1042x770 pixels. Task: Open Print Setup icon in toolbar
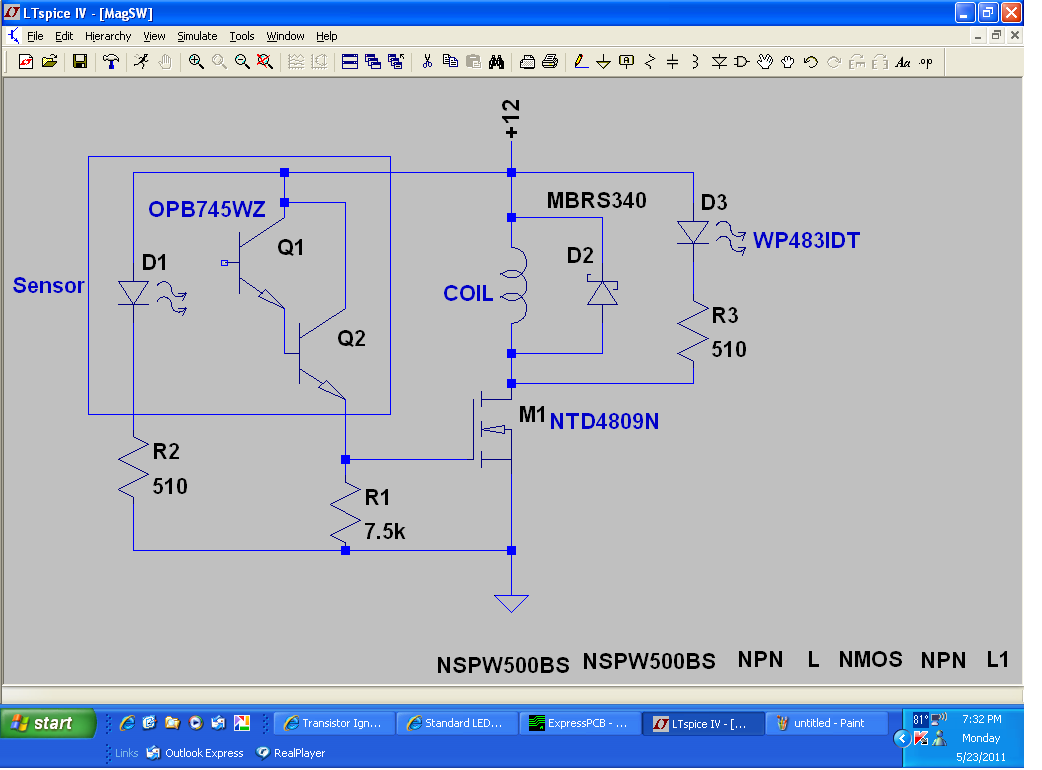point(528,62)
